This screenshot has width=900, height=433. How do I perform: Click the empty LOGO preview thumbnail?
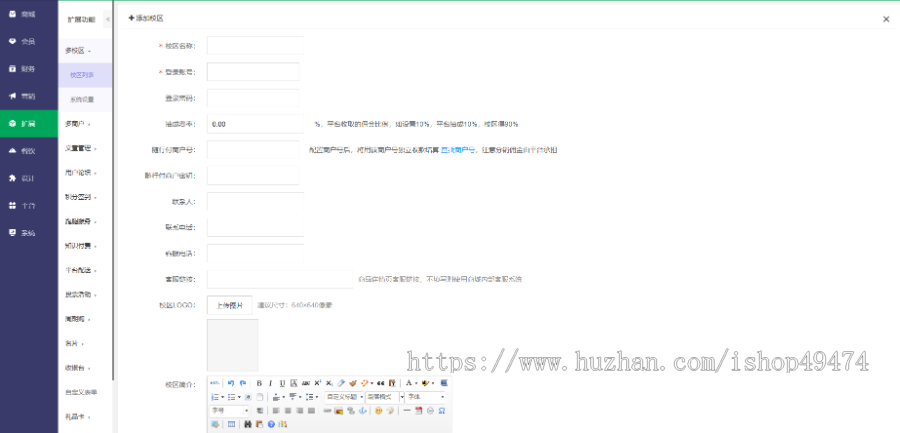(232, 345)
